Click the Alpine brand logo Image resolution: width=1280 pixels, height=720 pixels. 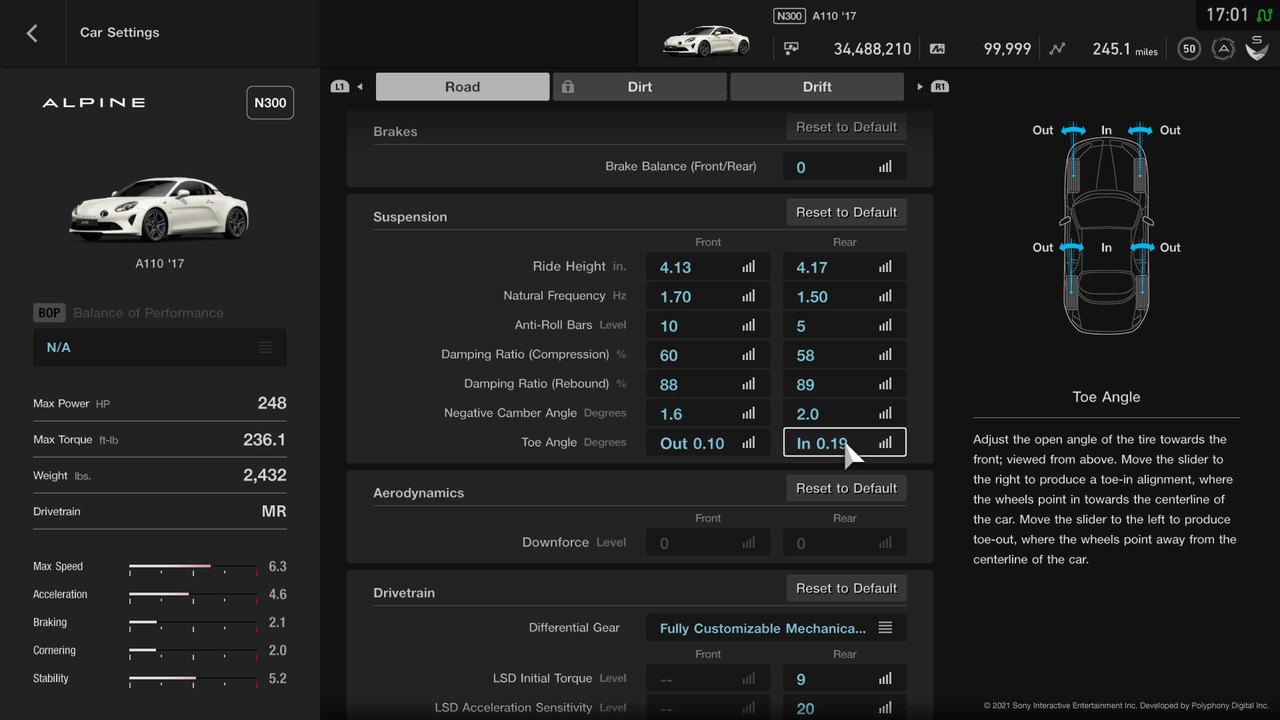pyautogui.click(x=93, y=103)
